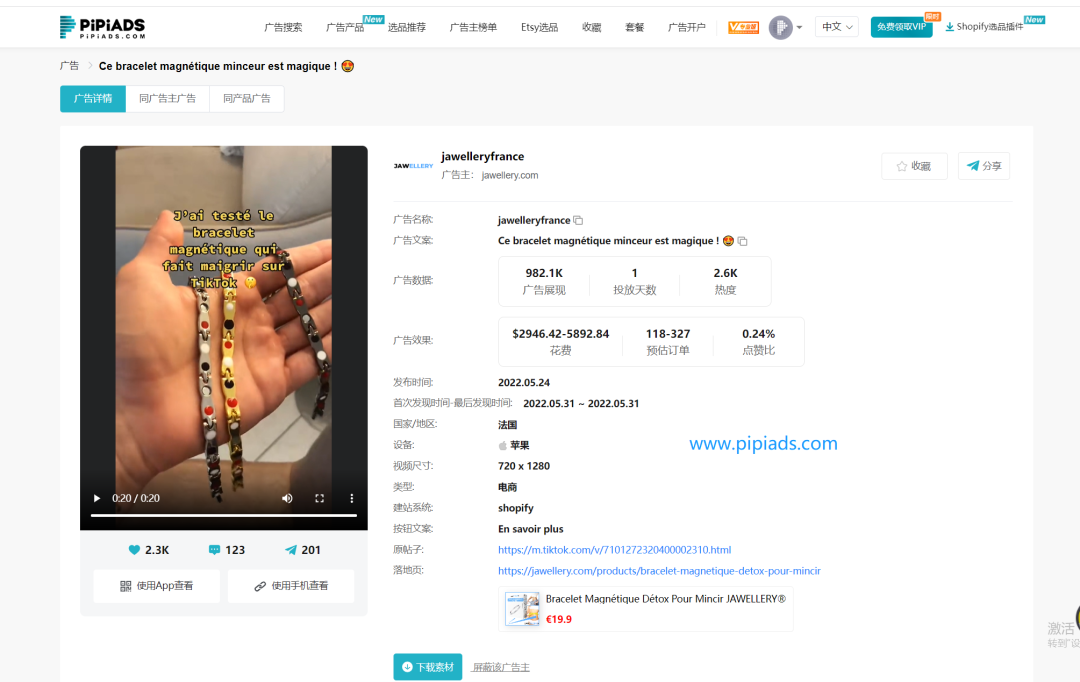Click the comments icon 123

[214, 550]
